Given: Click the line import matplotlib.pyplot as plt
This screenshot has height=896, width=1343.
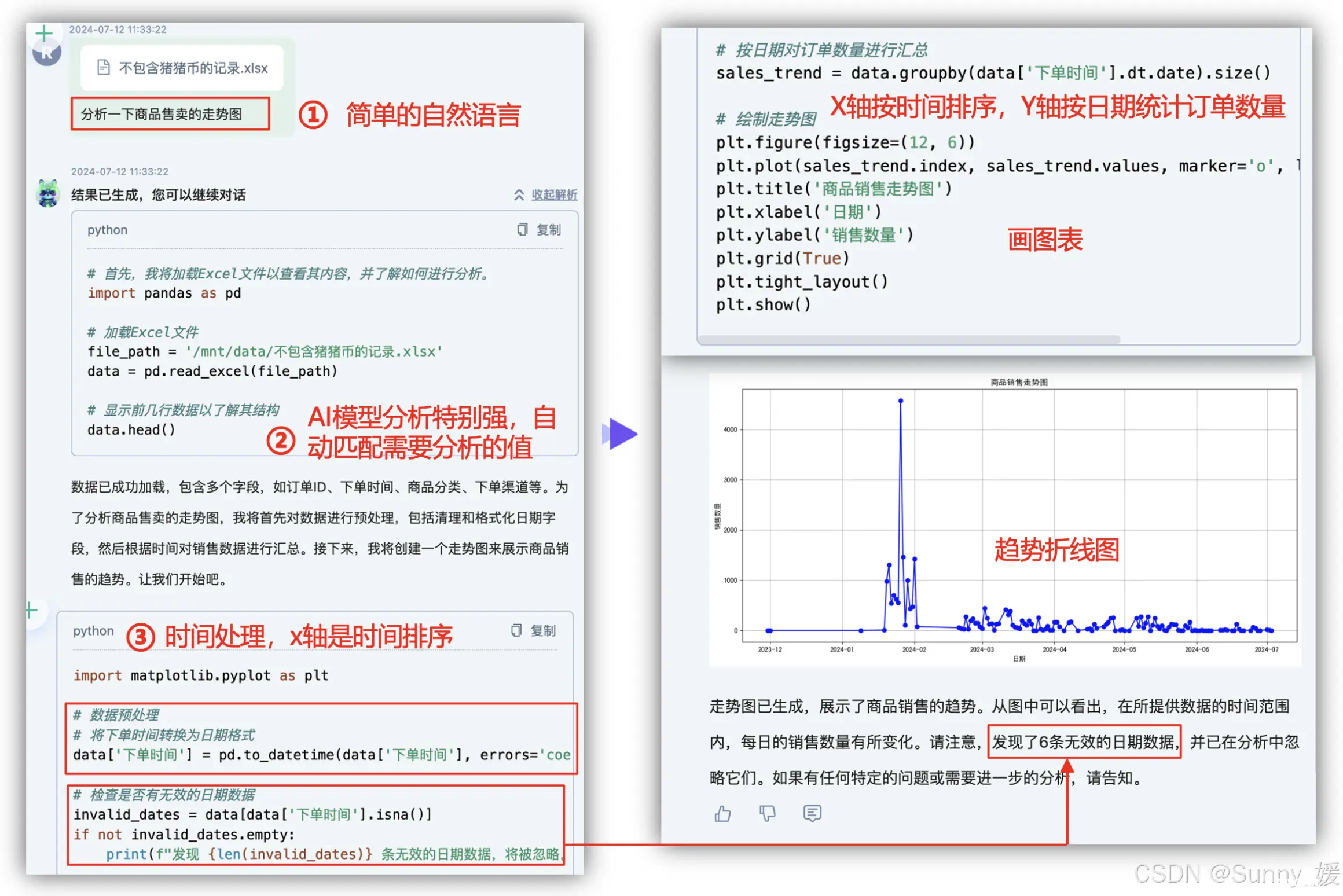Looking at the screenshot, I should coord(201,675).
